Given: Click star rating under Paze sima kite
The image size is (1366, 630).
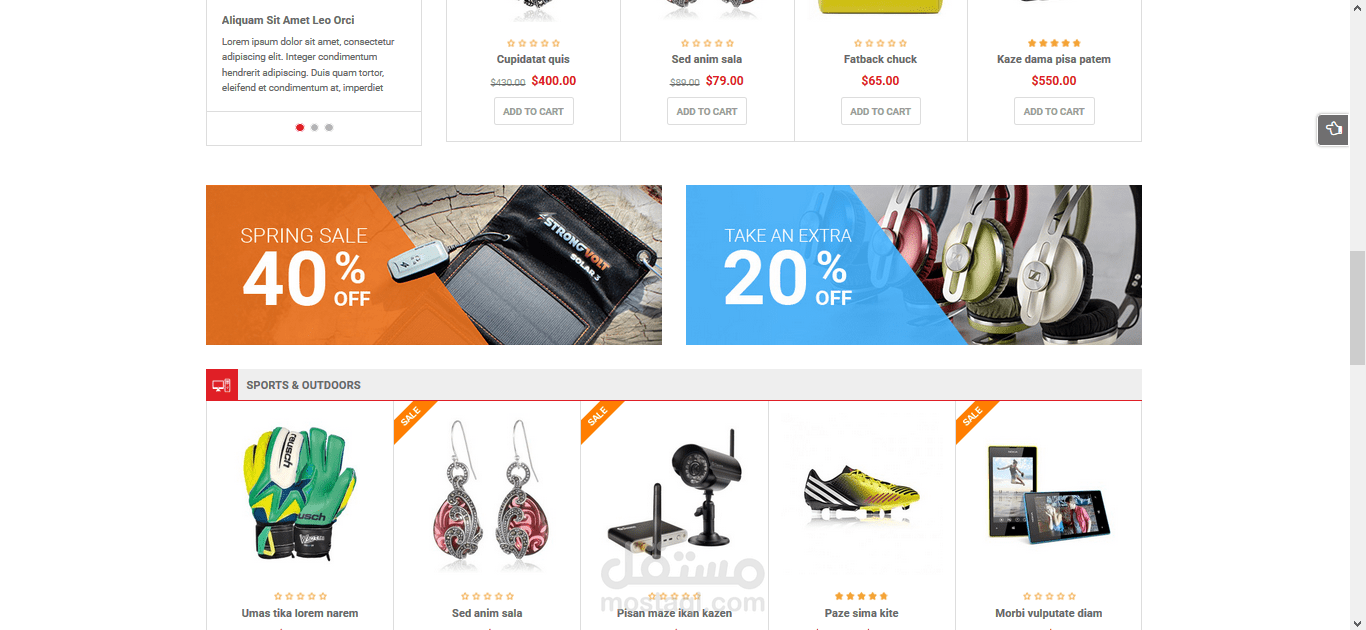Looking at the screenshot, I should pyautogui.click(x=861, y=596).
